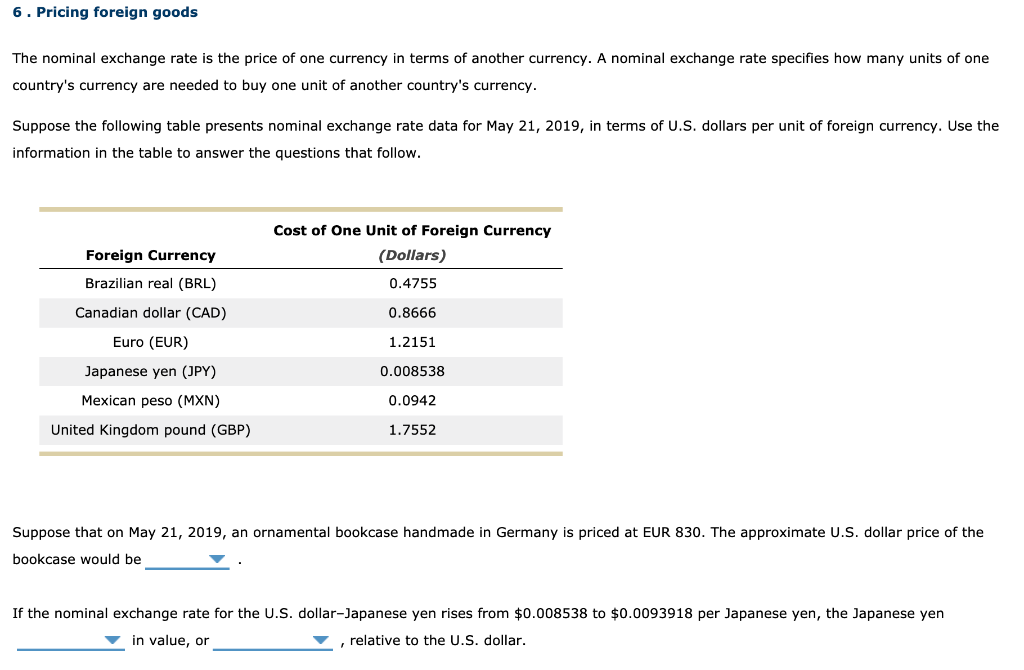
Task: Click the Canadian dollar (CAD) row
Action: click(300, 312)
